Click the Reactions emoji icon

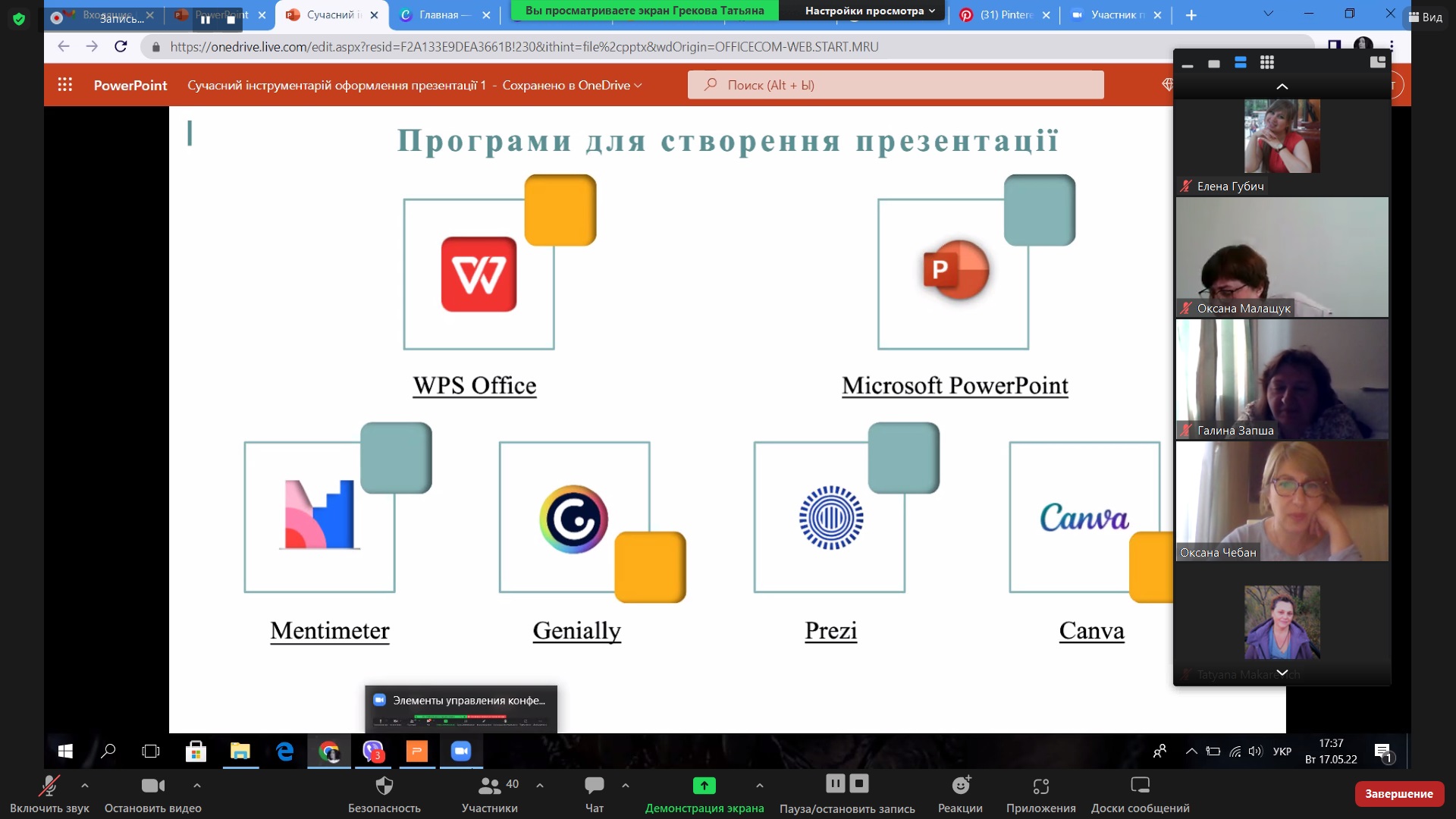click(961, 786)
